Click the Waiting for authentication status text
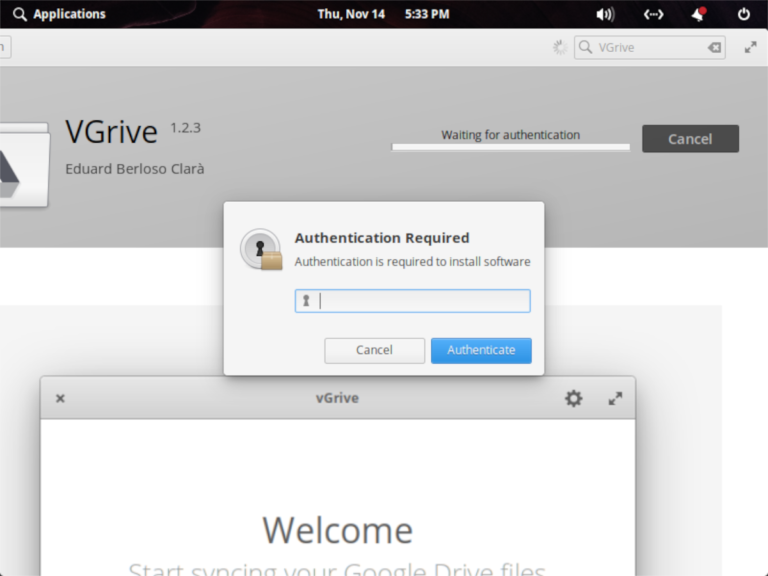 coord(510,135)
